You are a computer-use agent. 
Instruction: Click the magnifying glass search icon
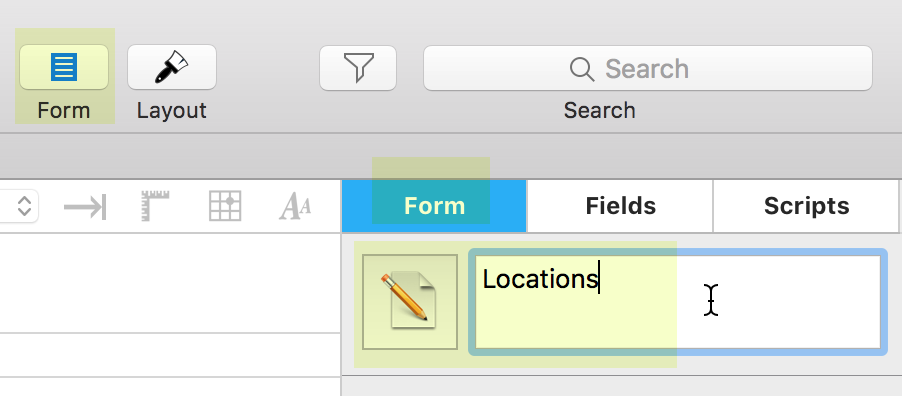click(582, 69)
